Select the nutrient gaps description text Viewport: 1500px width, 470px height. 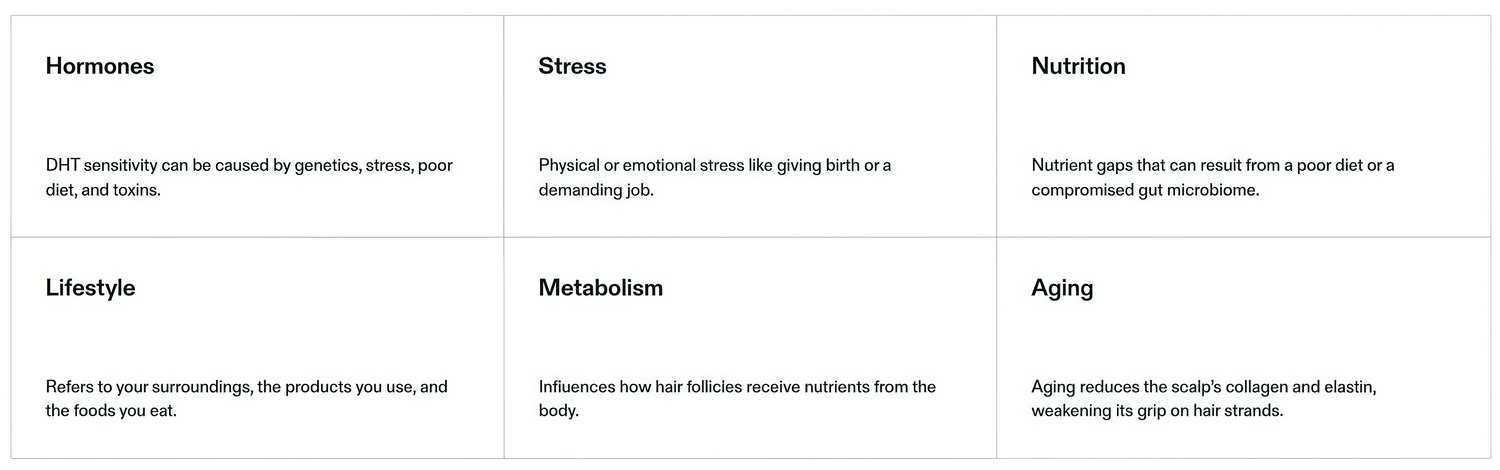tap(1212, 177)
